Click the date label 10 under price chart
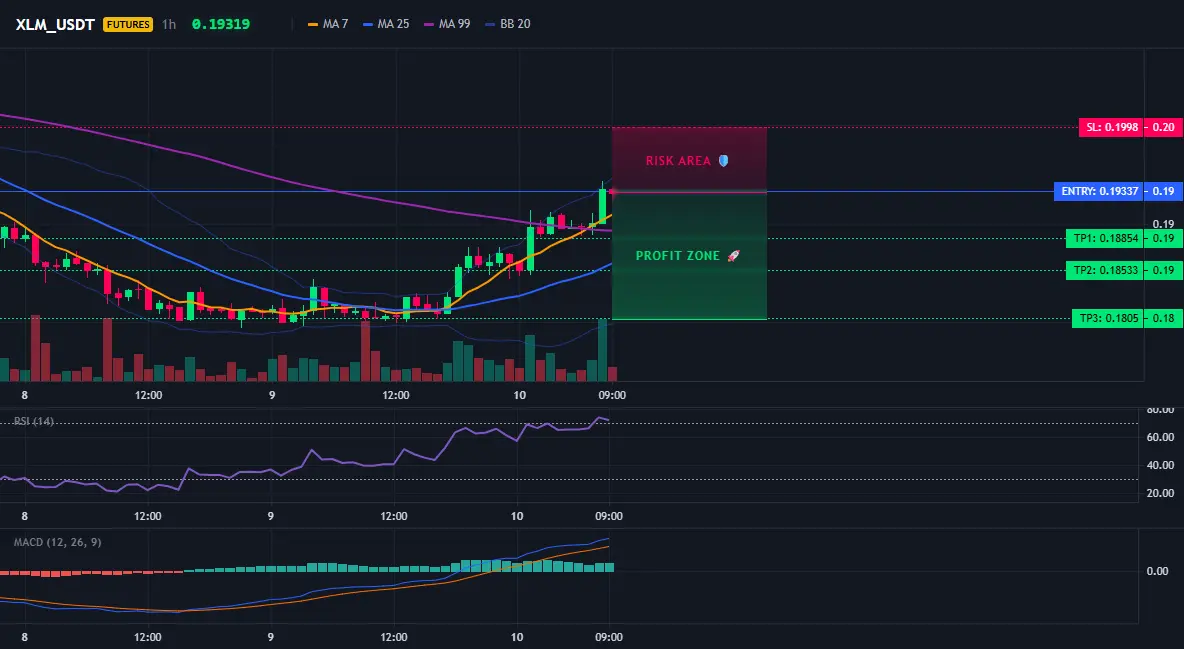Screen dimensions: 1184x649 [519, 395]
